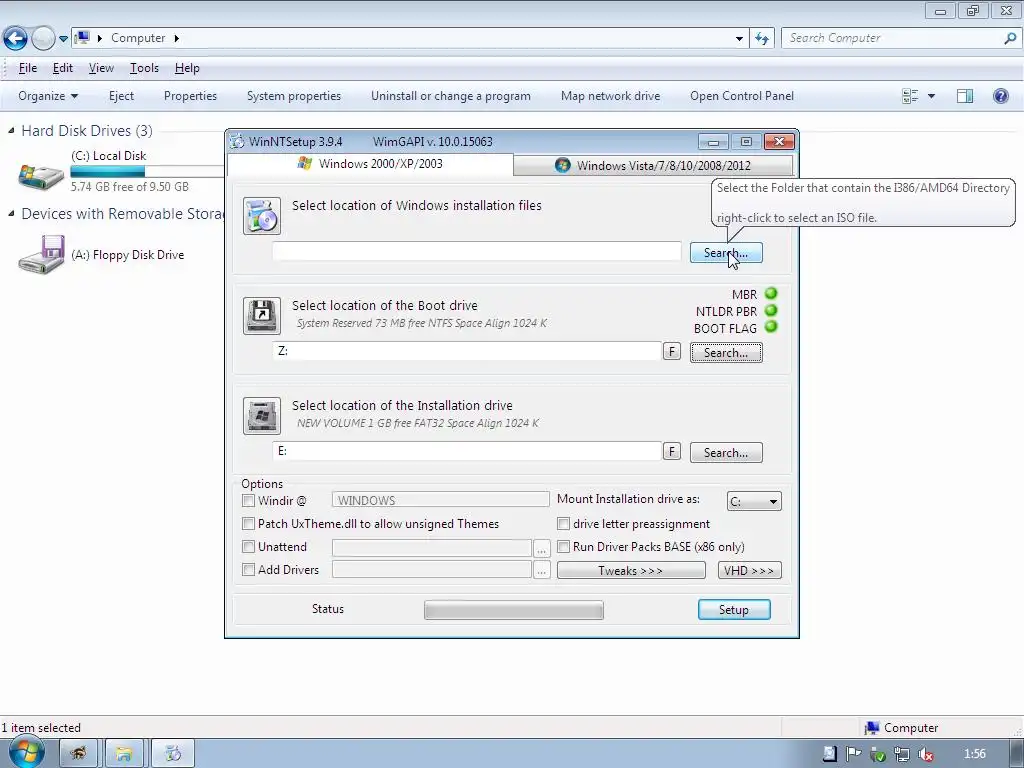This screenshot has width=1024, height=768.
Task: Click Open Control Panel
Action: pos(742,96)
